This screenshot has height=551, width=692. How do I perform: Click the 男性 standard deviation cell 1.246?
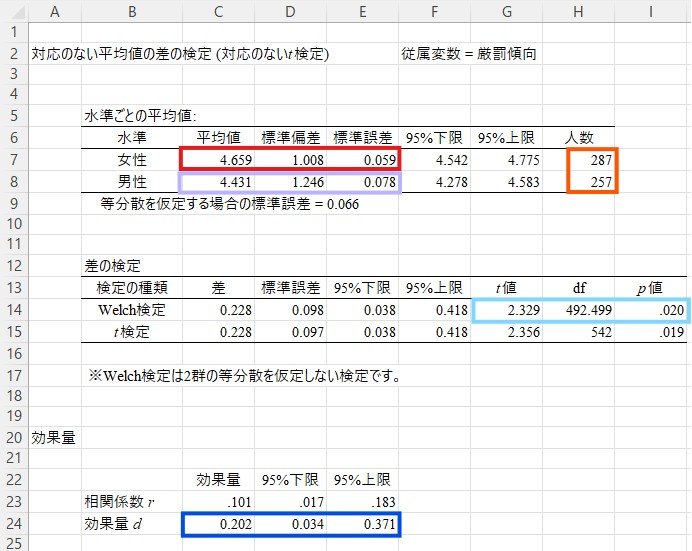[290, 182]
